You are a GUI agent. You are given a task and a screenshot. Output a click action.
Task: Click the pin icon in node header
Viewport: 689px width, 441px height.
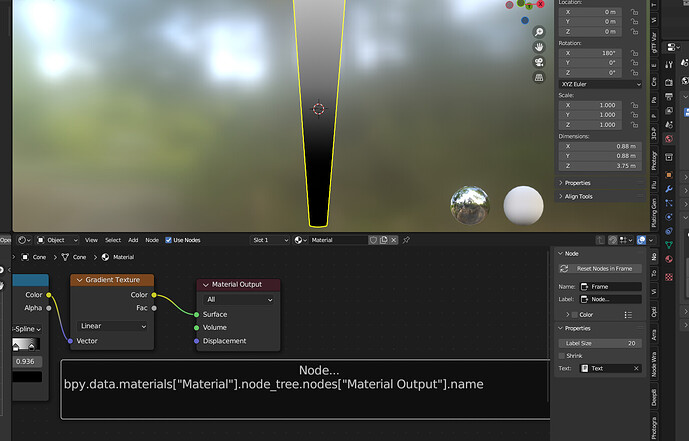pos(406,240)
